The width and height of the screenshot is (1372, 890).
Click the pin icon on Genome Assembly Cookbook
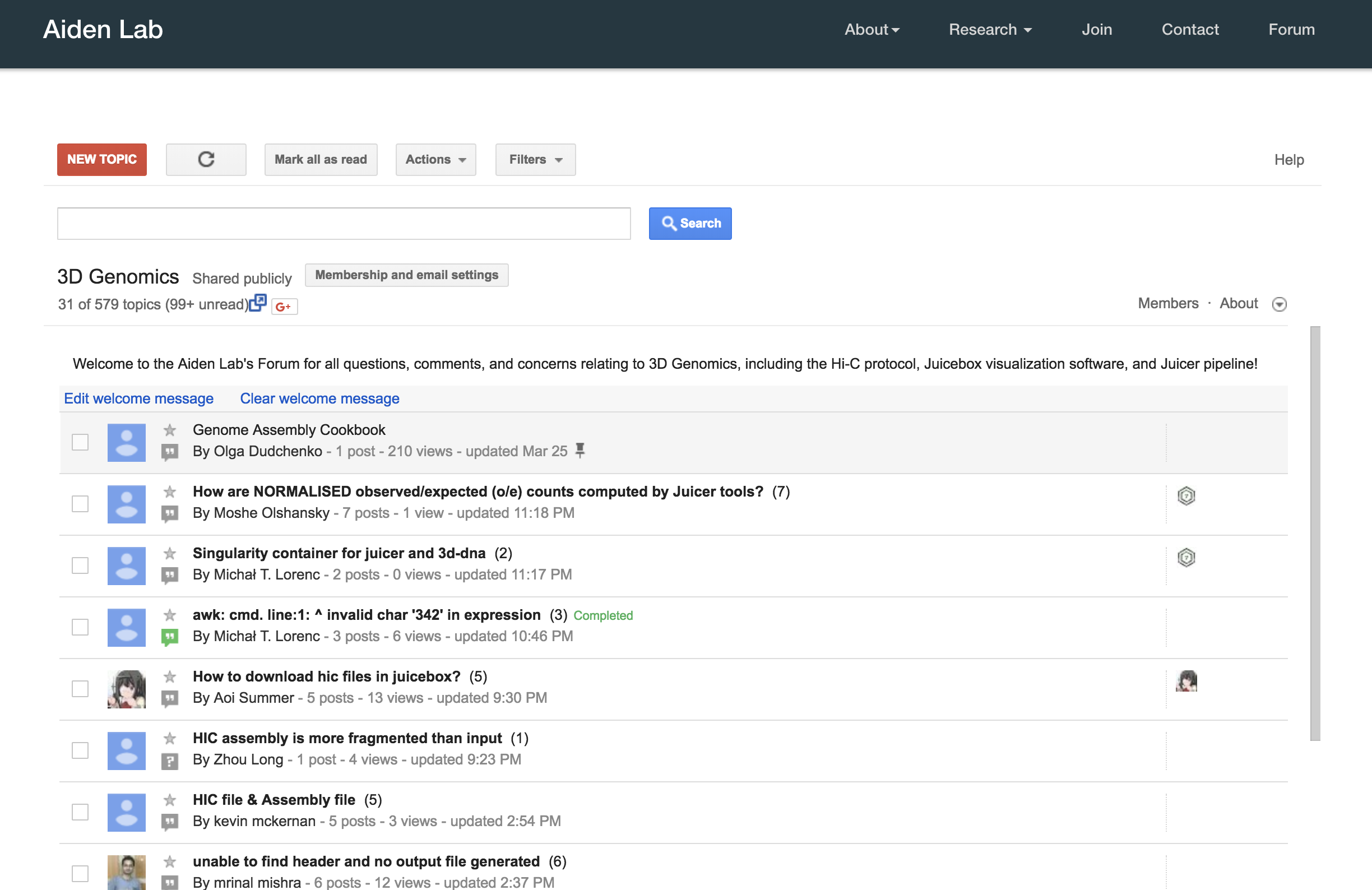click(581, 451)
